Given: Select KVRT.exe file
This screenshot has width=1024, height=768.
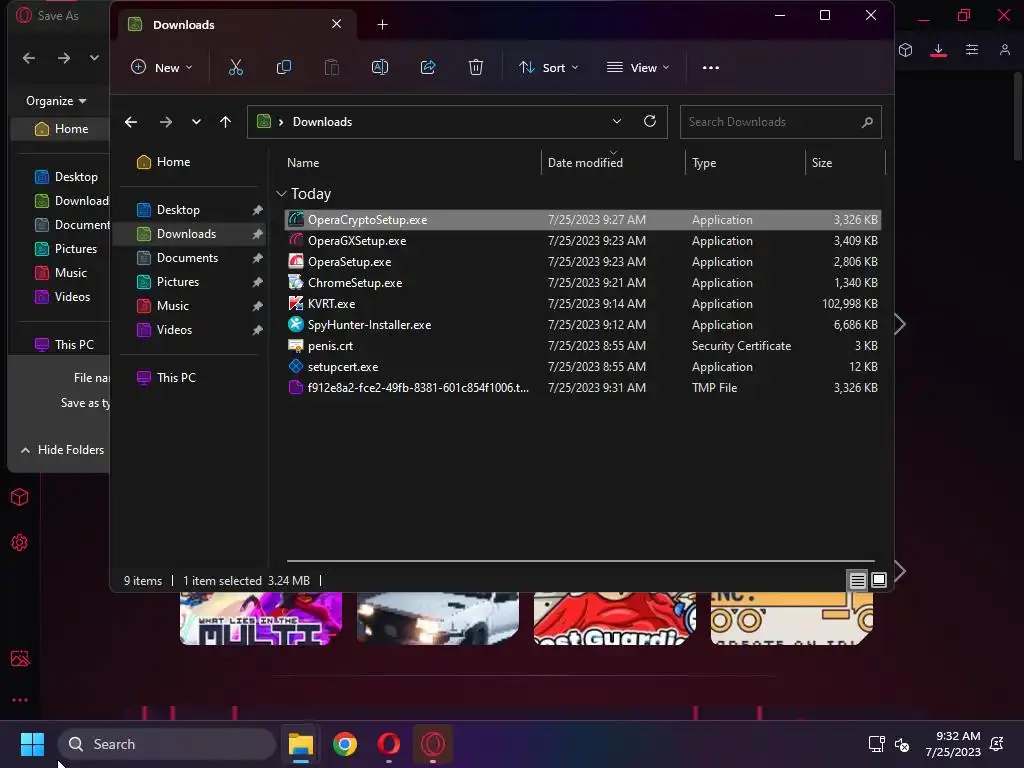Looking at the screenshot, I should pos(583,304).
